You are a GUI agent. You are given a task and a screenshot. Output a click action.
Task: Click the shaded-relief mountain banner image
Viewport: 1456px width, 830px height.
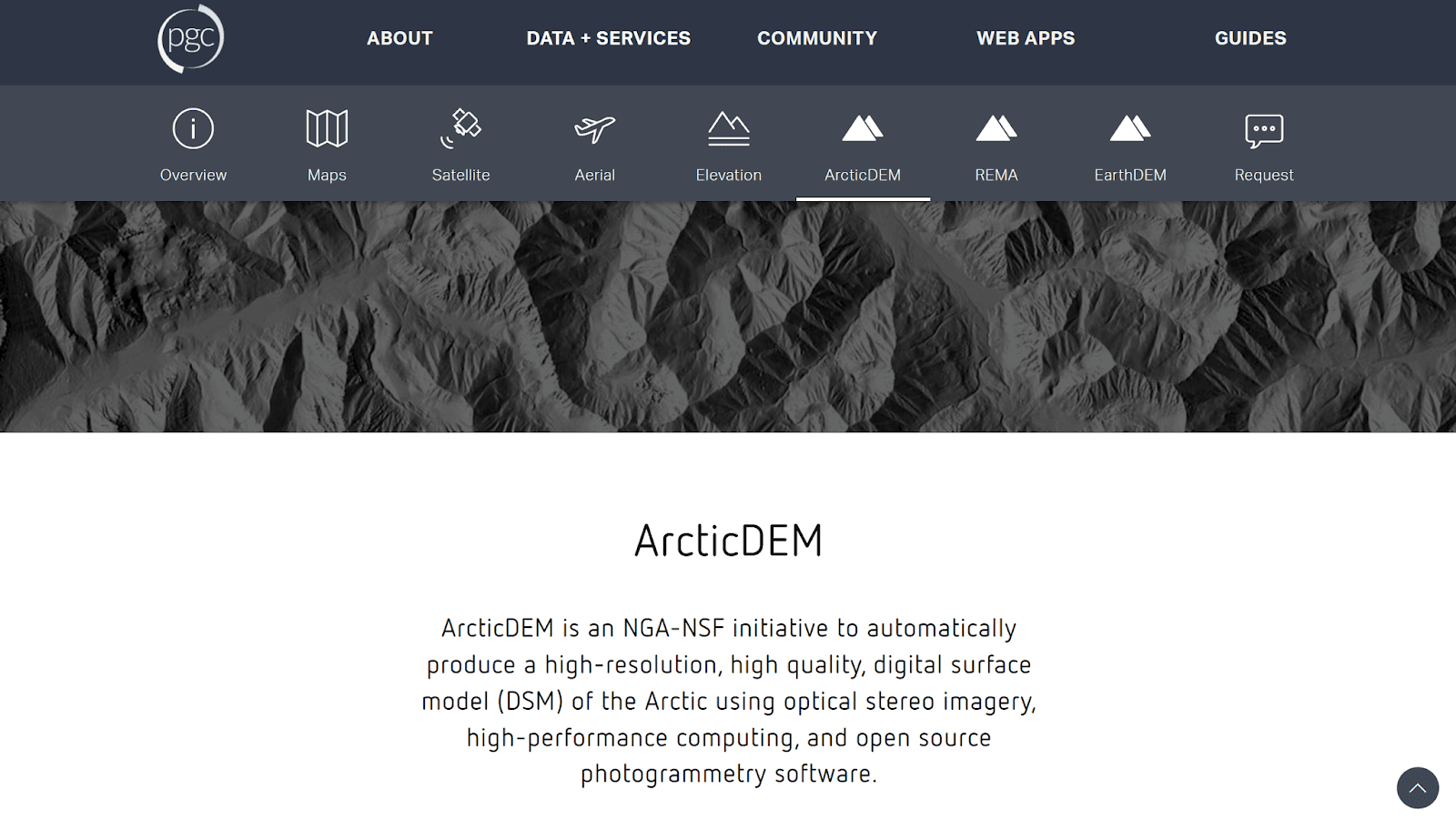pyautogui.click(x=728, y=317)
